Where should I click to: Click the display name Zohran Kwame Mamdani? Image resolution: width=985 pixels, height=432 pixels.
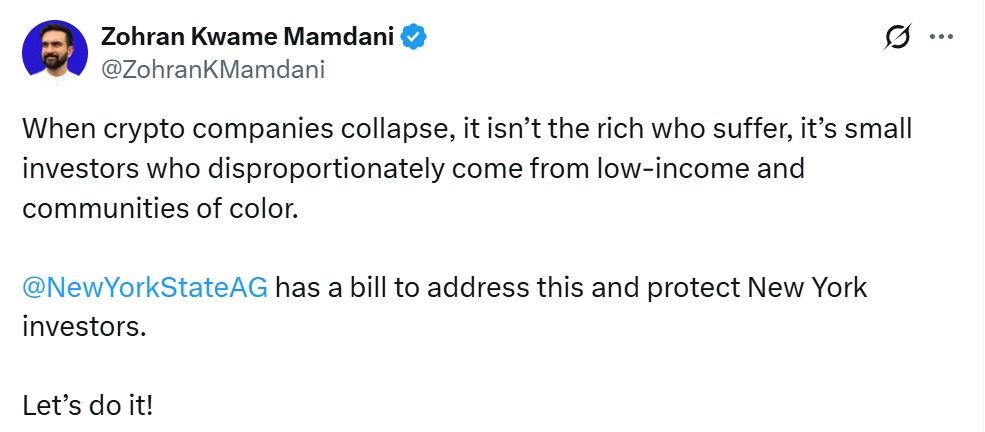(248, 38)
